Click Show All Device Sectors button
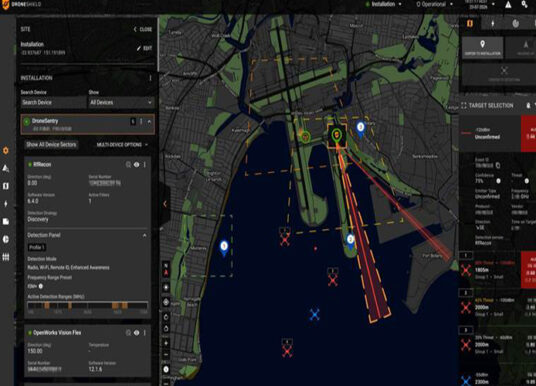The width and height of the screenshot is (536, 386). tap(51, 145)
